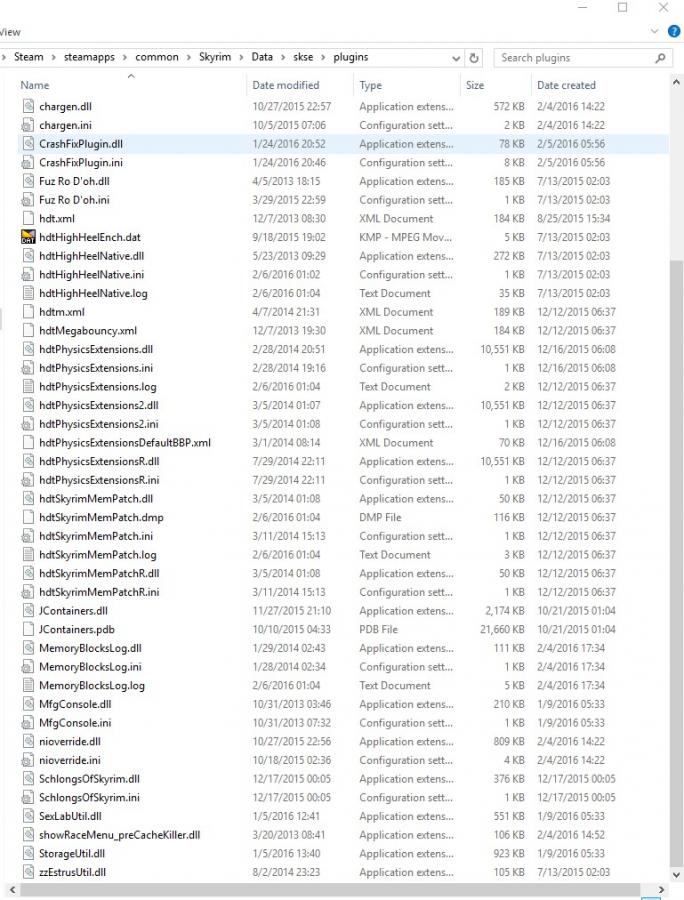Click the hdtPhysicsExtensions.dll file icon

[28, 349]
